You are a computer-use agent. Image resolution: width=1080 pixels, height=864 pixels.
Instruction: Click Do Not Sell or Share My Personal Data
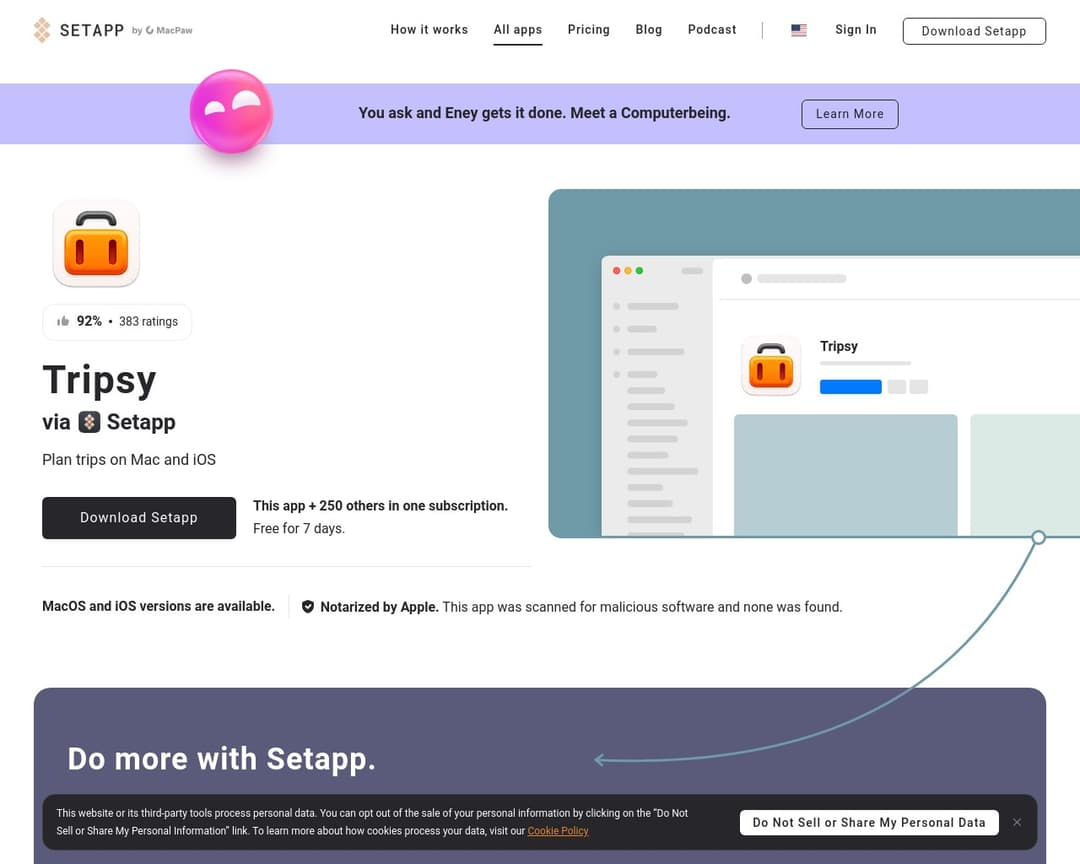[868, 822]
